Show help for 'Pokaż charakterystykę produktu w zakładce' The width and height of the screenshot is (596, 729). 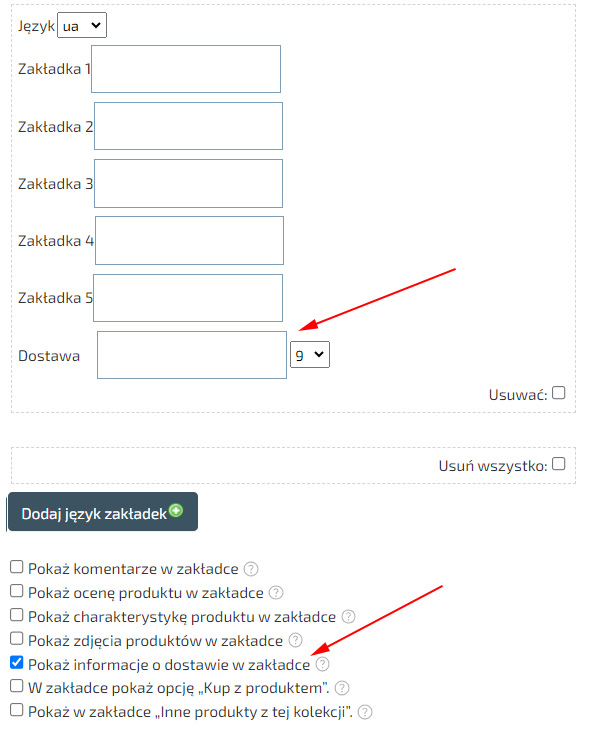pyautogui.click(x=349, y=616)
